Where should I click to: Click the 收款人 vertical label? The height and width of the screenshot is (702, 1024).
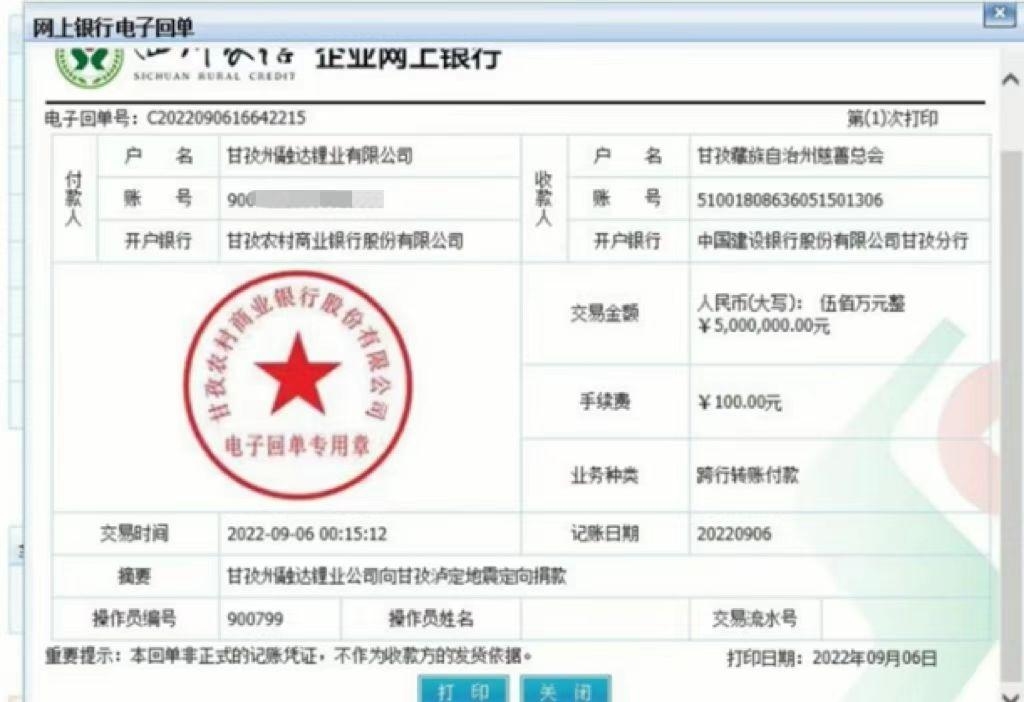pyautogui.click(x=543, y=199)
